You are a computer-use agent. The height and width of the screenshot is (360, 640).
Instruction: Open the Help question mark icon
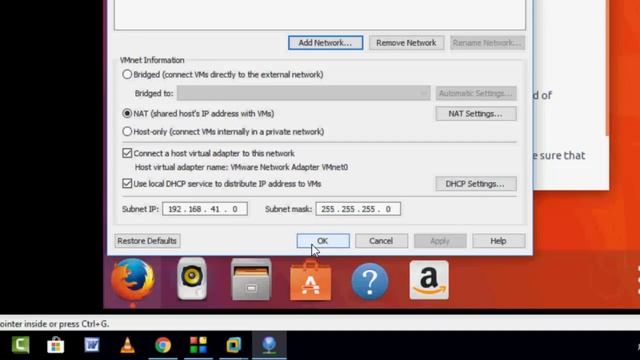pos(370,281)
